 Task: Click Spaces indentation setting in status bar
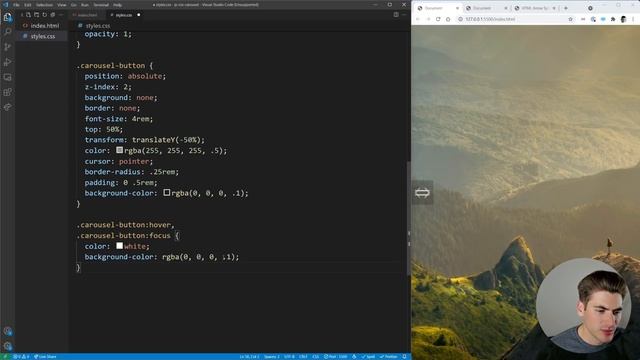pos(271,357)
